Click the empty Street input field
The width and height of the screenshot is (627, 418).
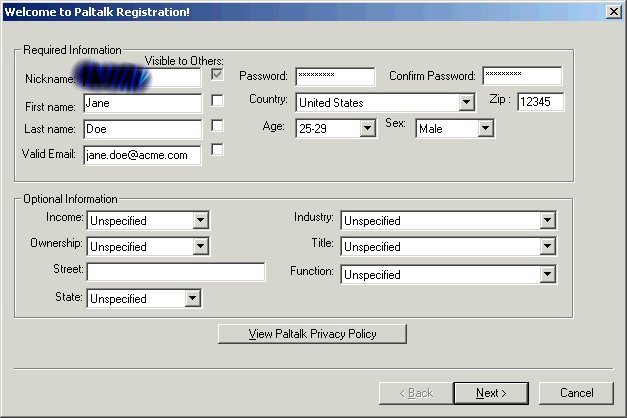pyautogui.click(x=176, y=272)
